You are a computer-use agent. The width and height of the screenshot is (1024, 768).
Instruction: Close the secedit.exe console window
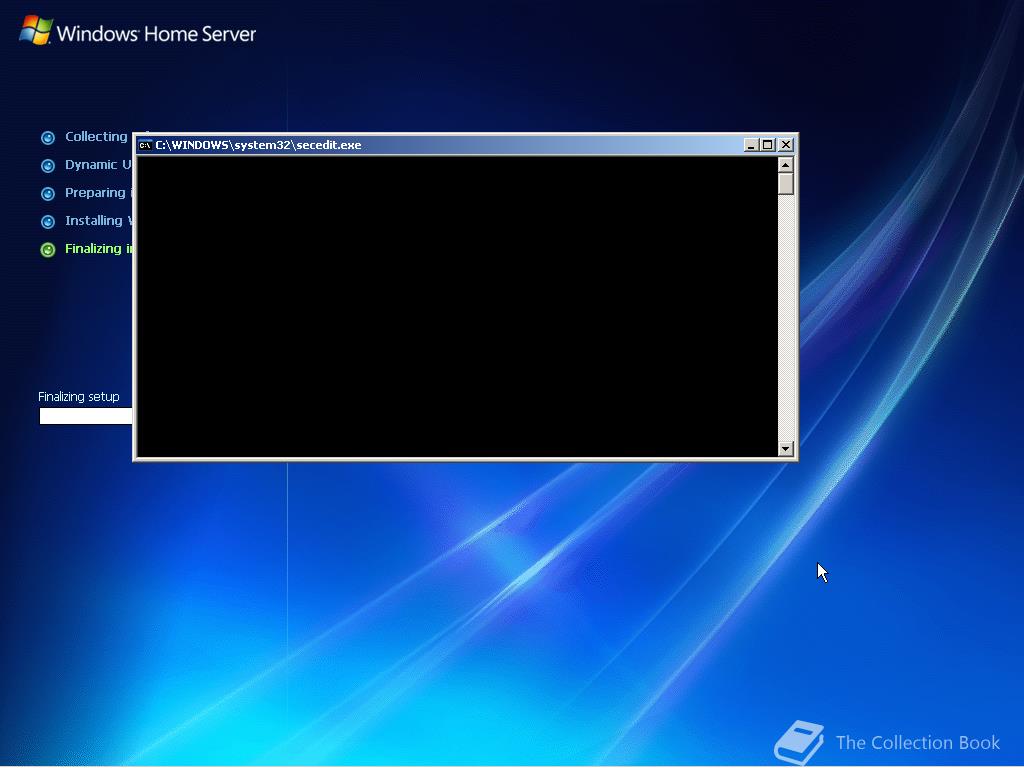[x=786, y=145]
